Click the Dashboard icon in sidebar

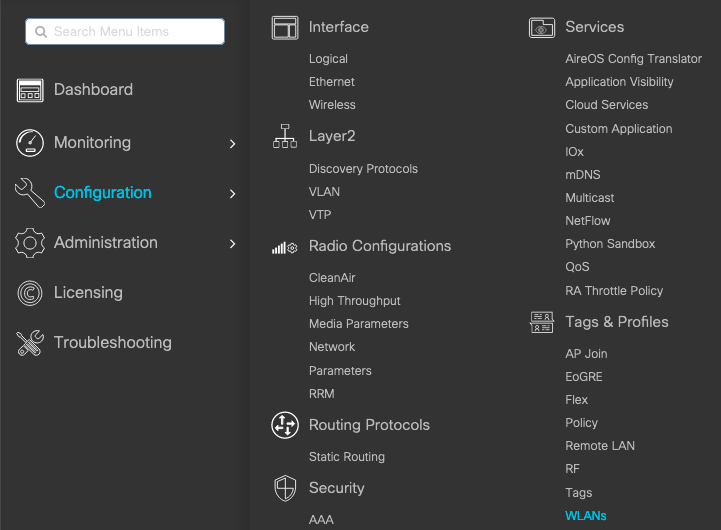(30, 90)
